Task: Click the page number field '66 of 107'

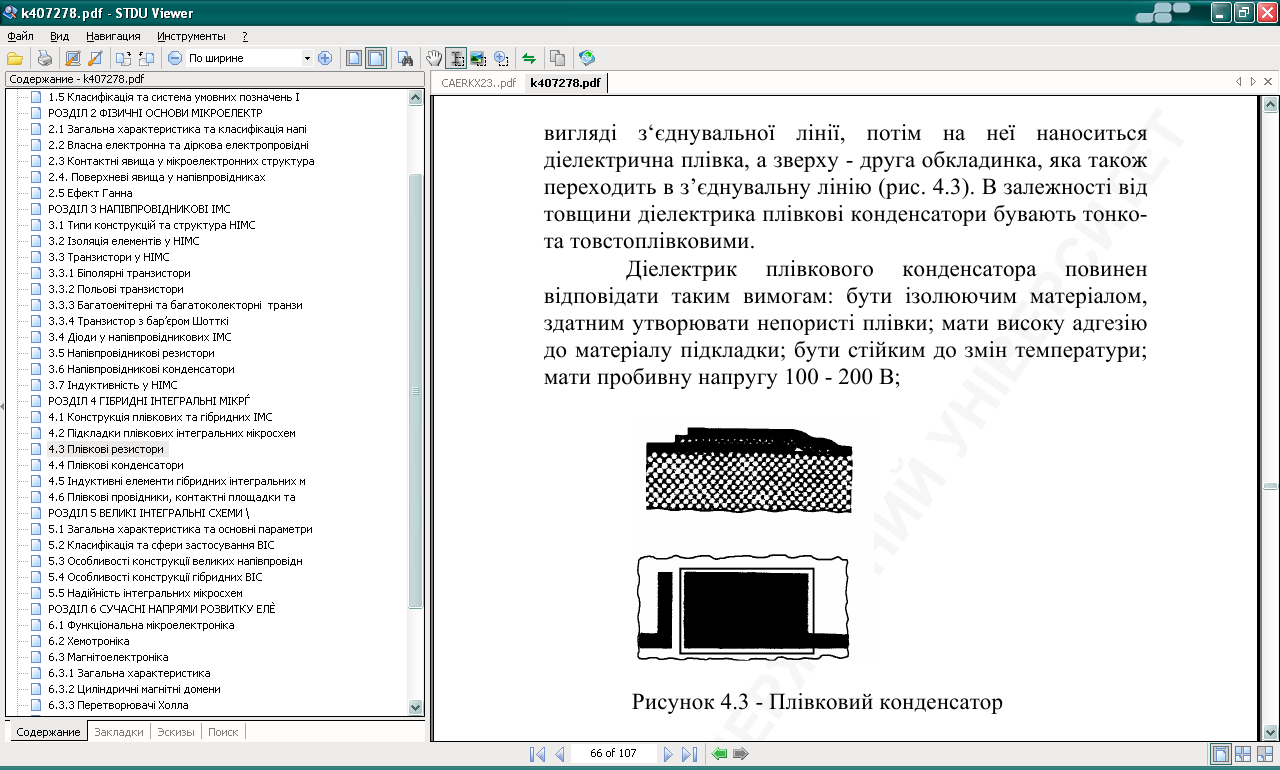Action: coord(614,754)
